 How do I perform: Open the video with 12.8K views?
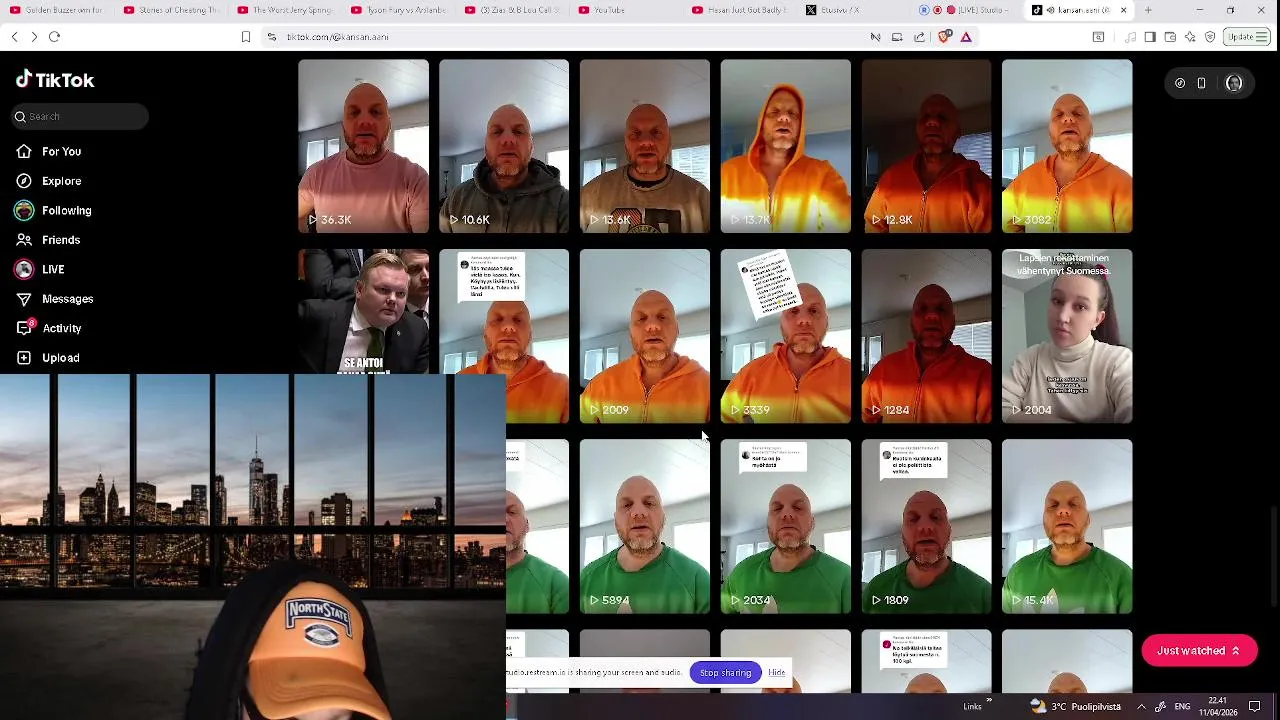coord(927,146)
